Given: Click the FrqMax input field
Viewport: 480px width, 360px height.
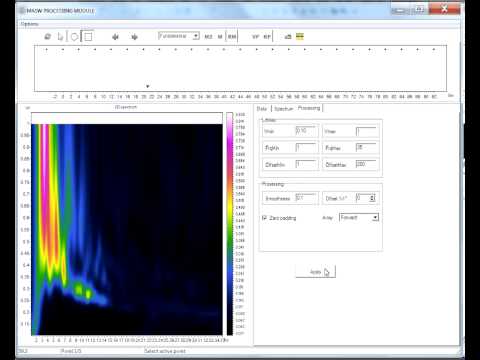Looking at the screenshot, I should pyautogui.click(x=366, y=148).
